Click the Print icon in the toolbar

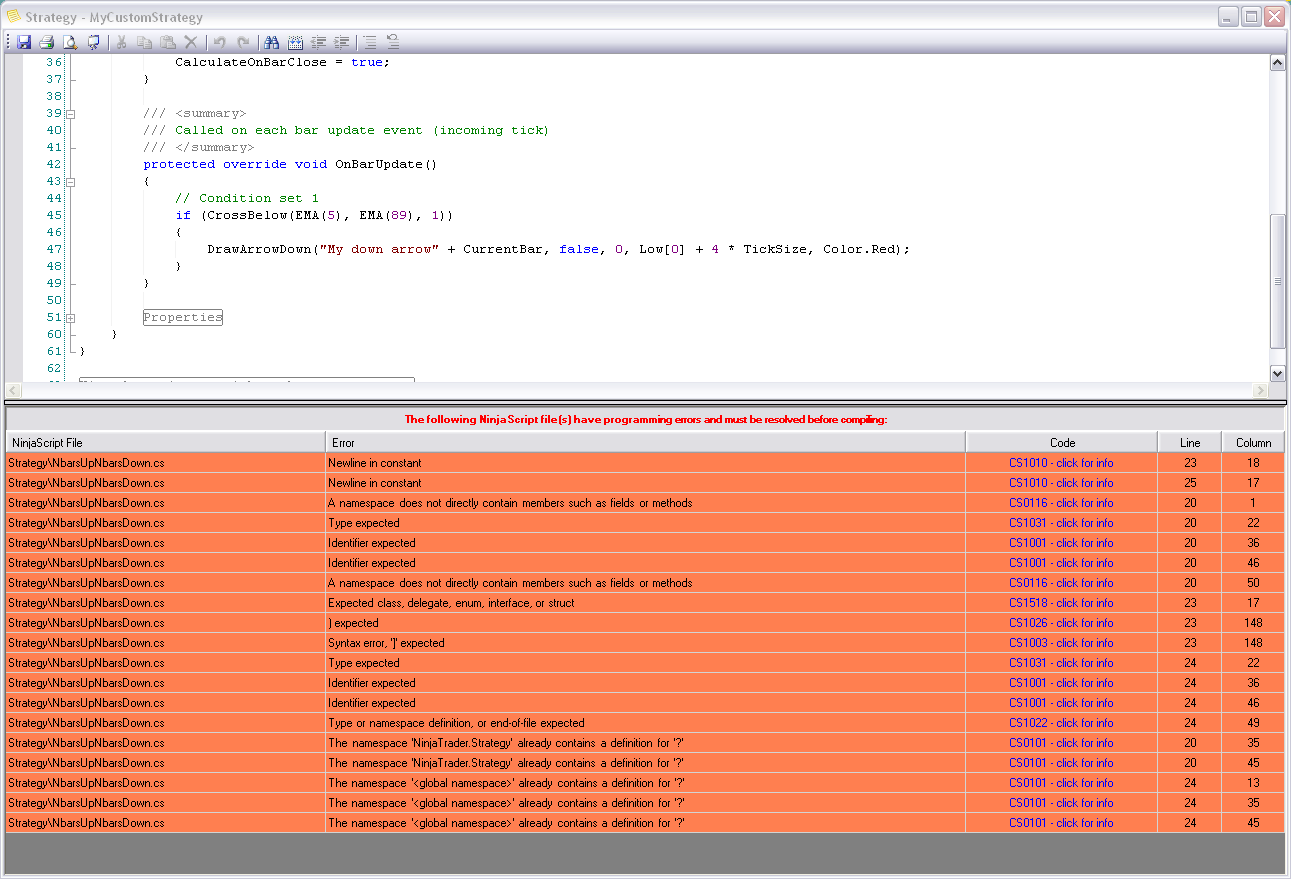coord(46,42)
